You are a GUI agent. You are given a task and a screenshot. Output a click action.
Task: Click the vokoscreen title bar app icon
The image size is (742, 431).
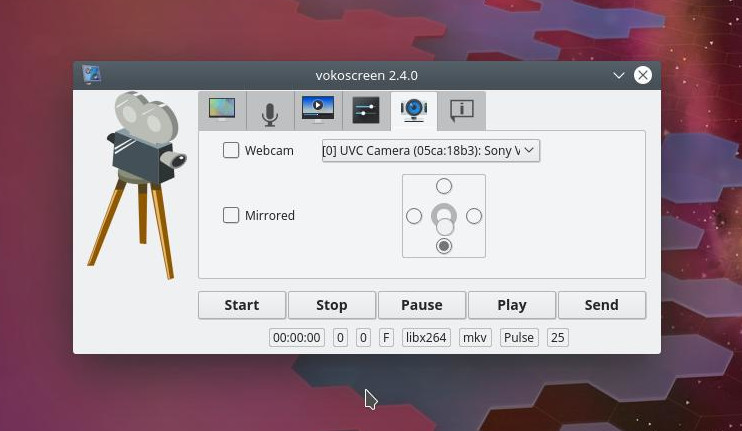pyautogui.click(x=92, y=75)
